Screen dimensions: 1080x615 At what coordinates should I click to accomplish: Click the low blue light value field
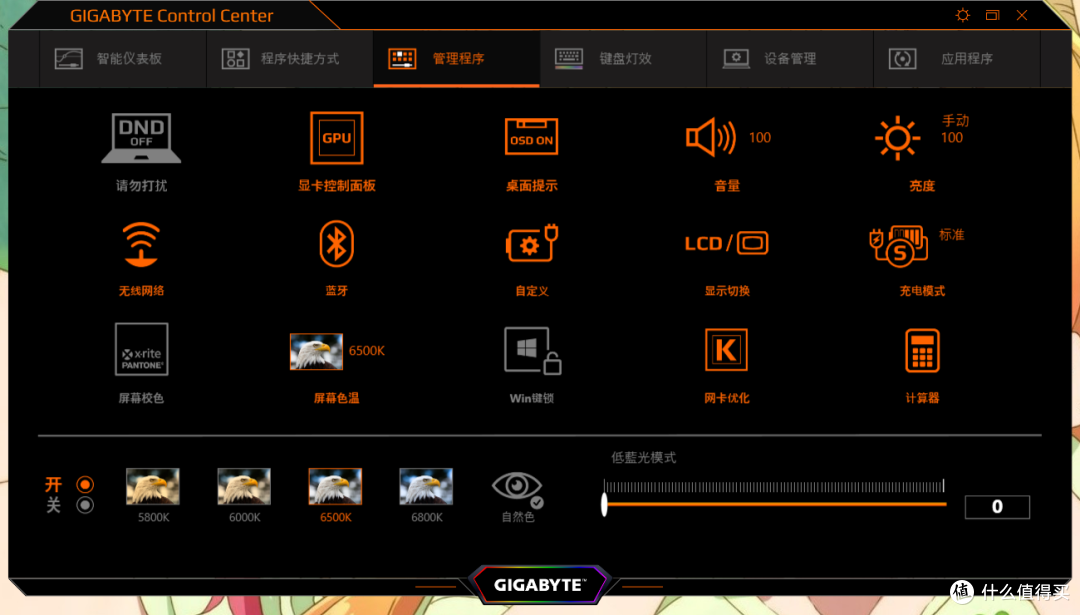tap(997, 507)
